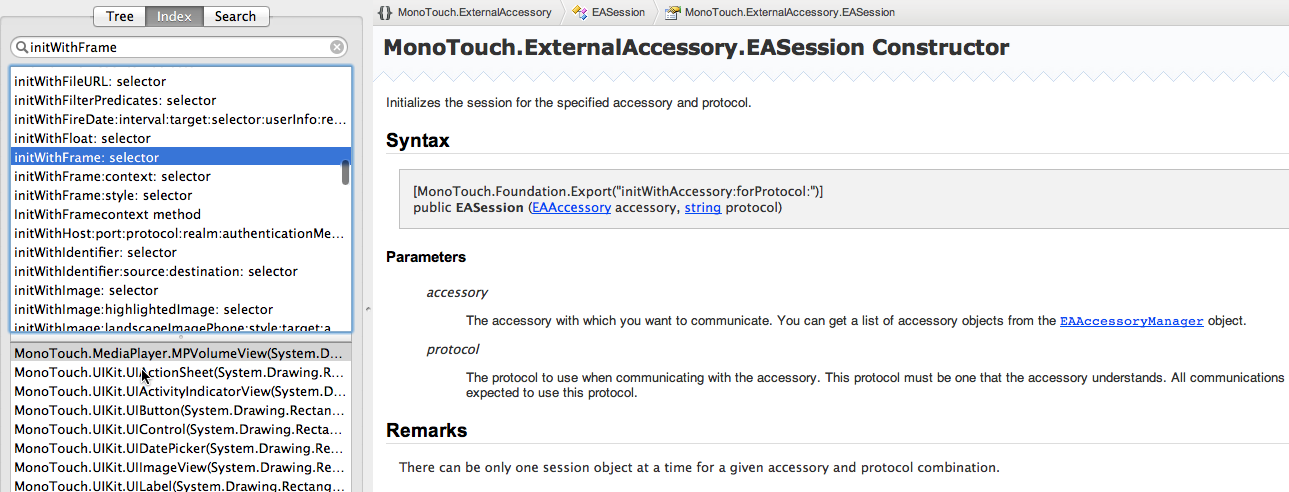Select initWithImage: selector entry
This screenshot has width=1289, height=492.
176,290
